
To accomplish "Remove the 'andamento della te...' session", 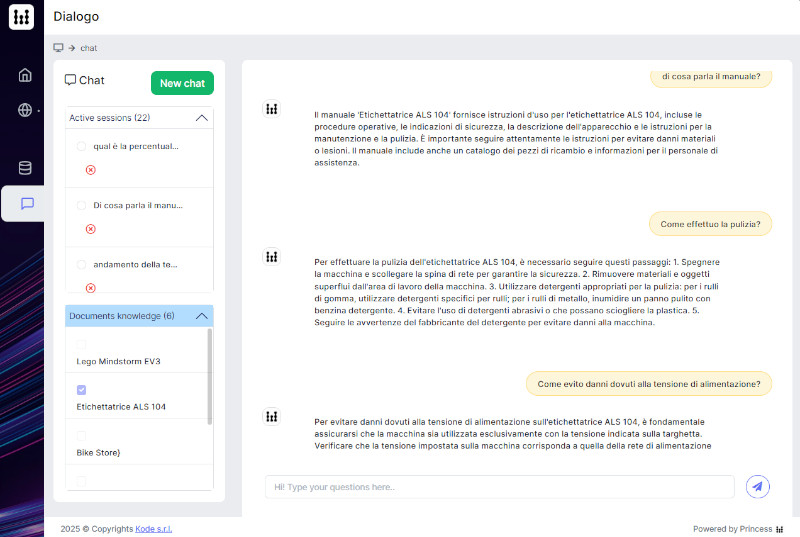I will tap(90, 288).
